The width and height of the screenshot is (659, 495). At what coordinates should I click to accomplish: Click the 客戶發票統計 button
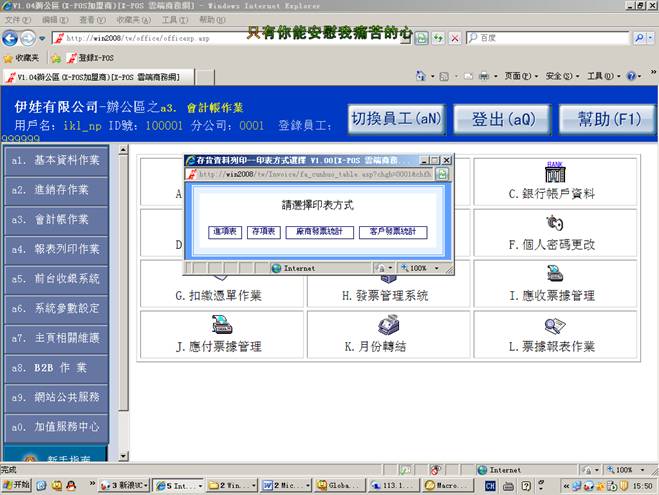coord(392,232)
